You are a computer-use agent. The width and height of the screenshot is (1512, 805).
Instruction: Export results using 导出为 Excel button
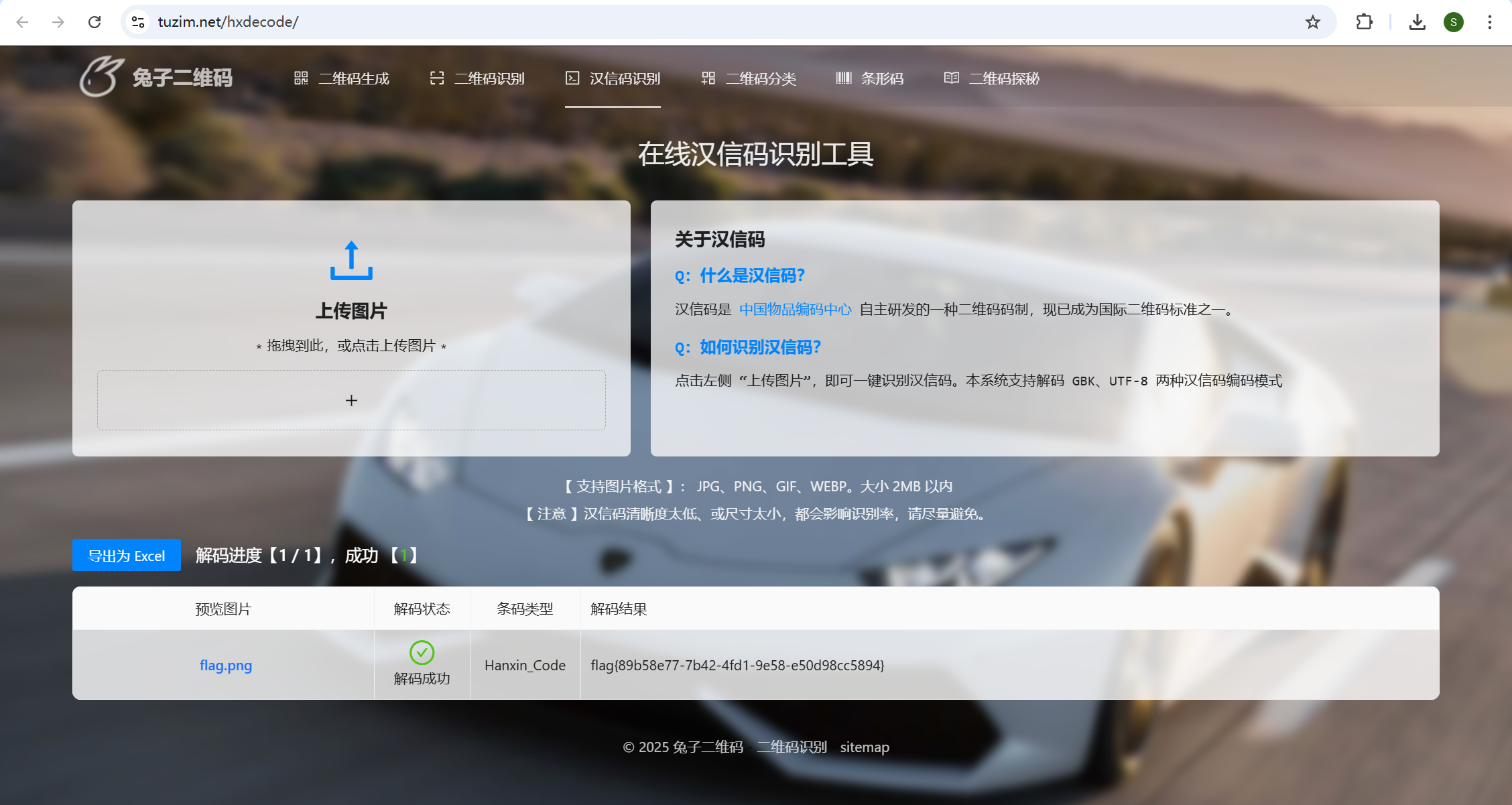click(x=127, y=555)
